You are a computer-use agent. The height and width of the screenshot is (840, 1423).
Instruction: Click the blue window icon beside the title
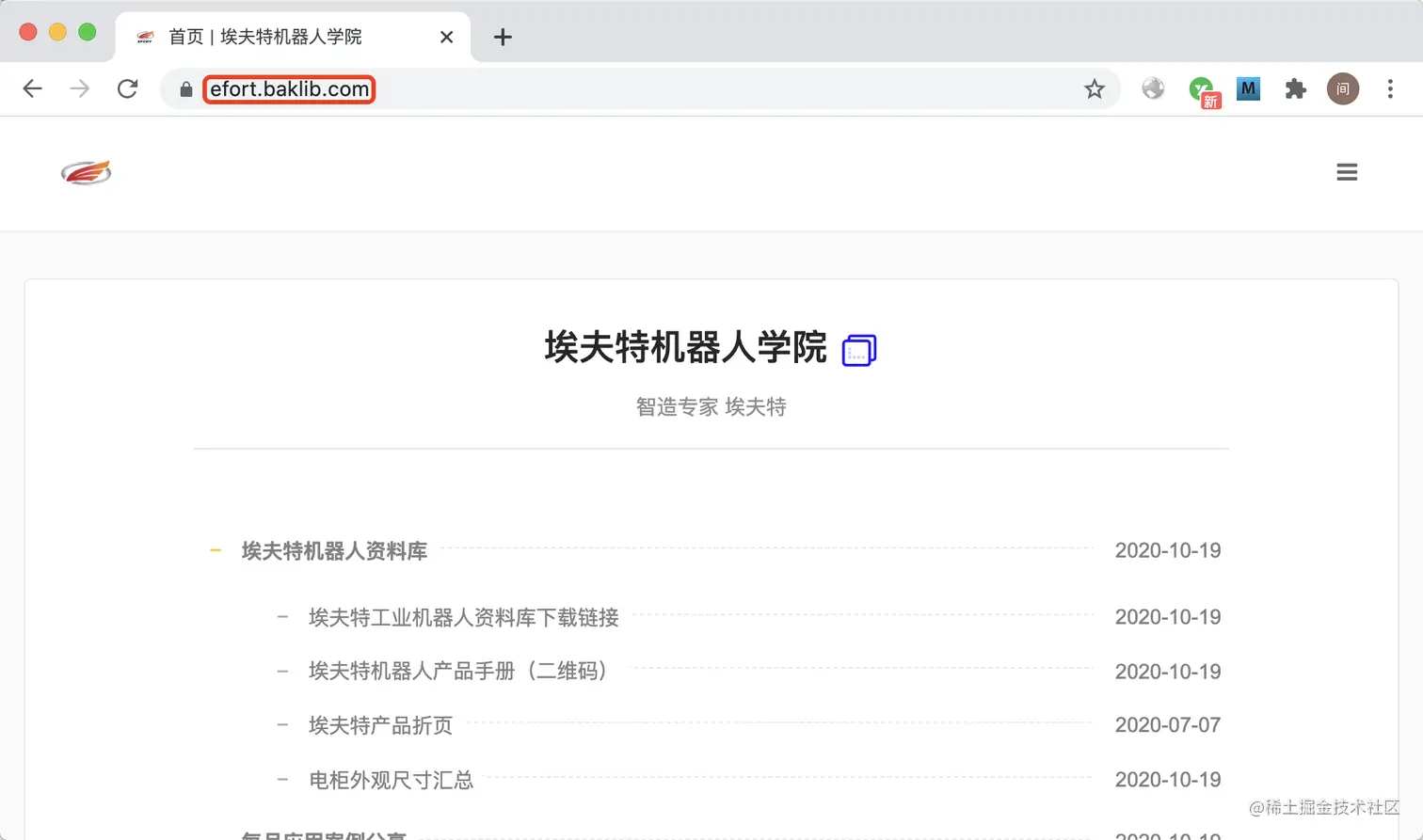[858, 350]
